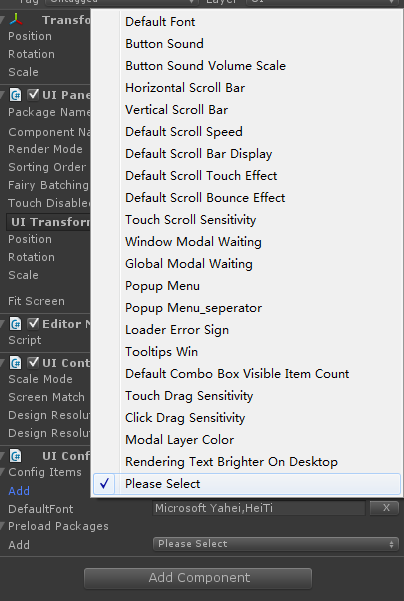Open the Preload Packages Please Select dropdown
The image size is (404, 601).
pyautogui.click(x=276, y=544)
